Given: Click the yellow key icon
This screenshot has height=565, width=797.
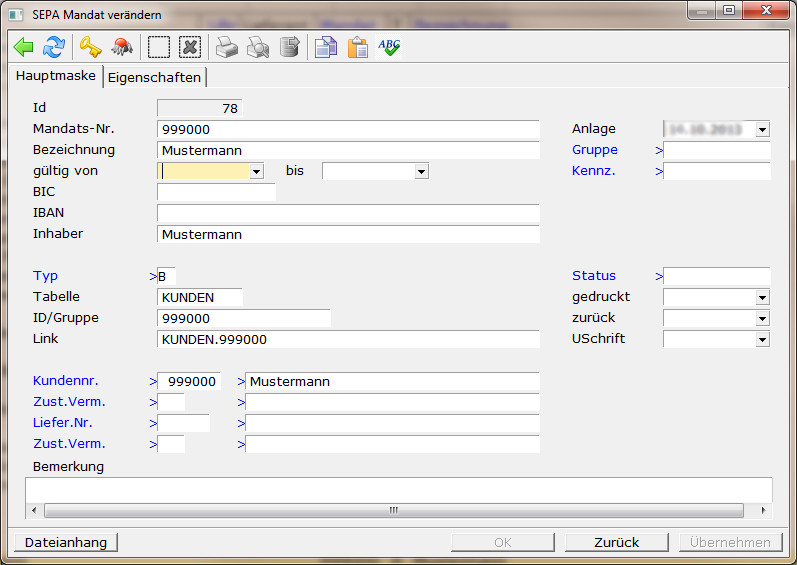Looking at the screenshot, I should [x=91, y=47].
